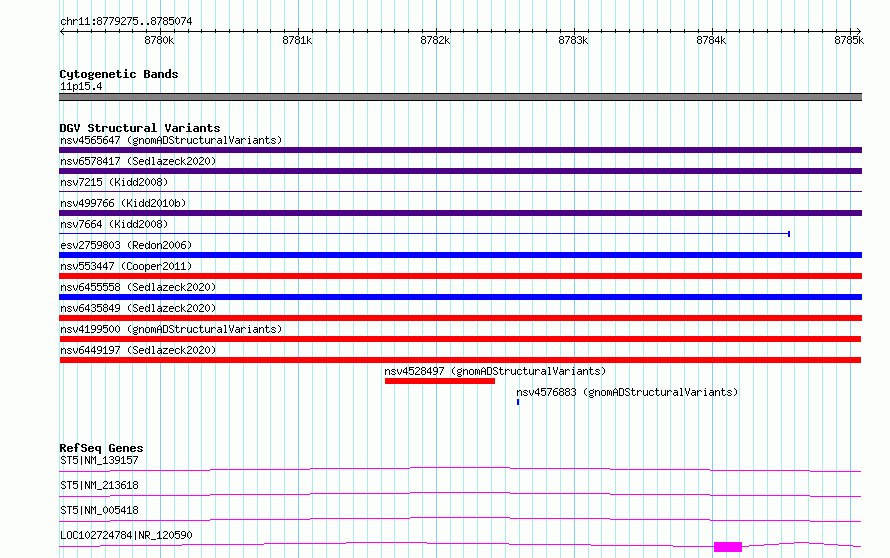Viewport: 890px width, 558px height.
Task: Click the red nsv6449197 variant bar
Action: click(x=460, y=360)
